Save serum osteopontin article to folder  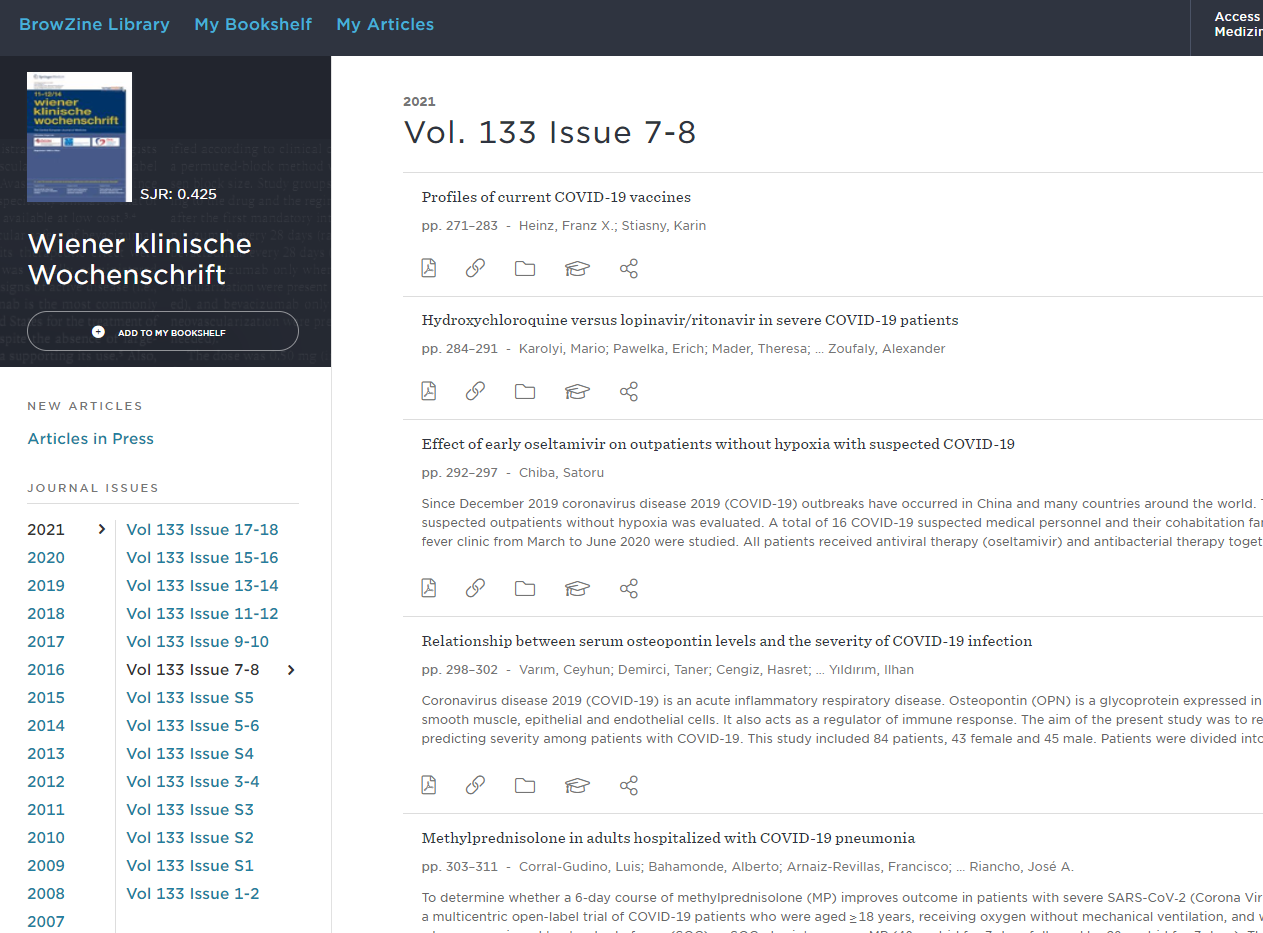tap(525, 785)
